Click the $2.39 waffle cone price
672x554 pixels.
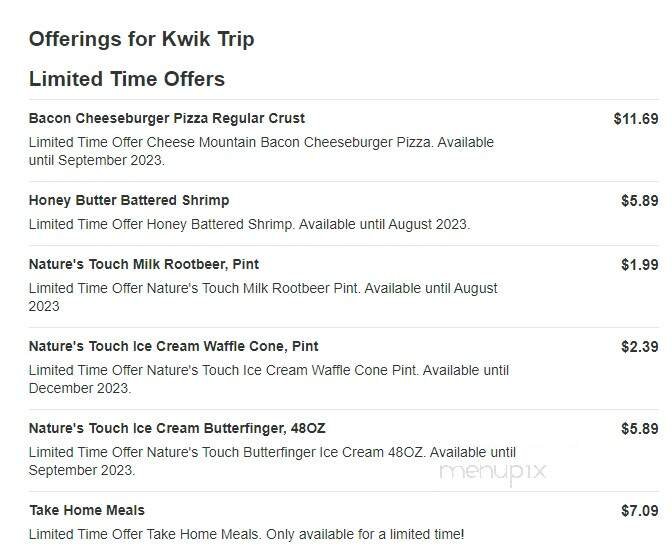640,346
